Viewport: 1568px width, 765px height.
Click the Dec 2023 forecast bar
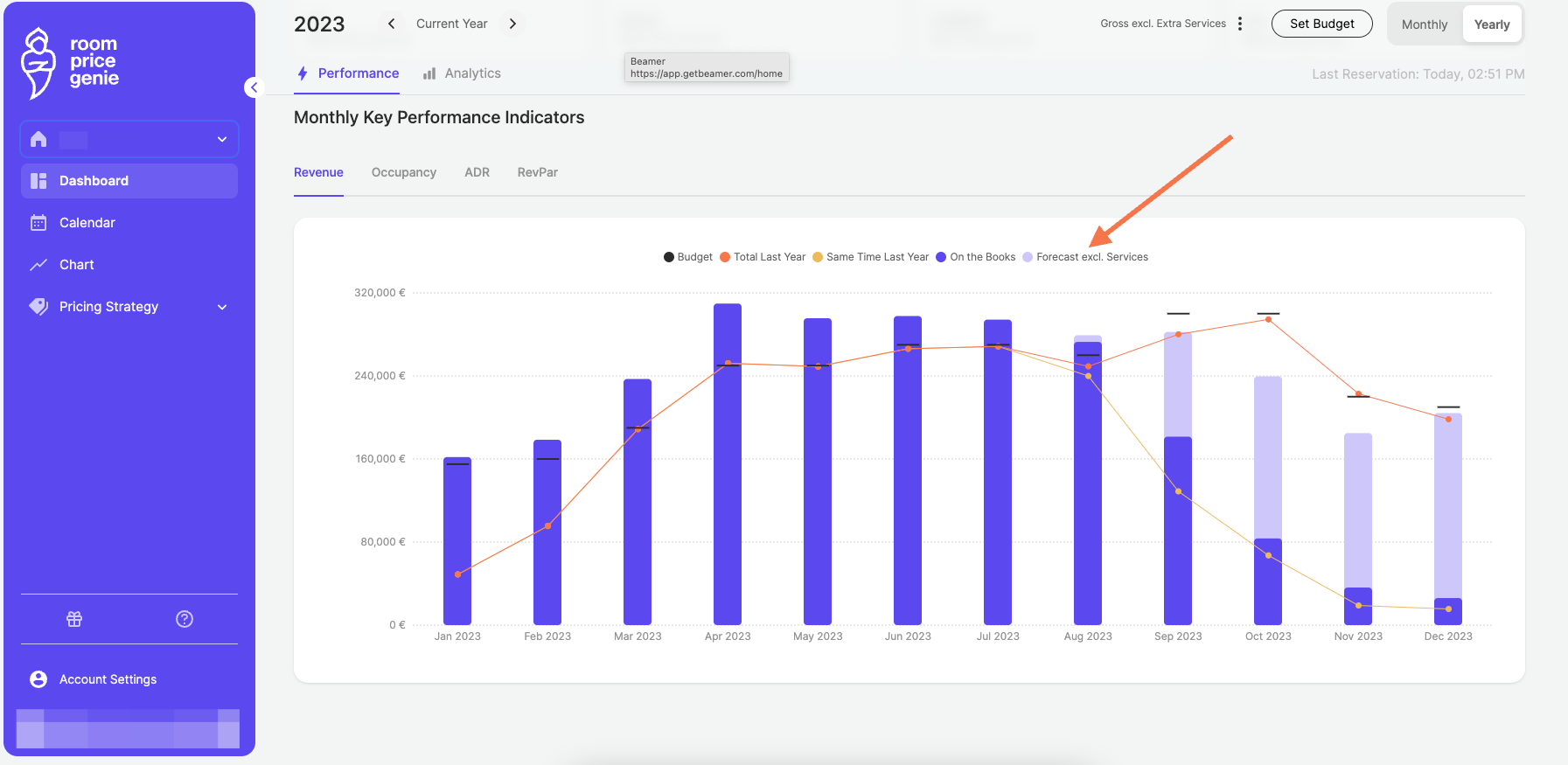coord(1448,506)
